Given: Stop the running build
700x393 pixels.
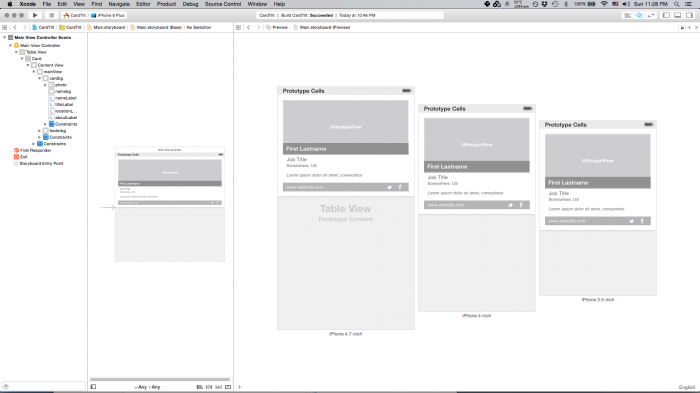Looking at the screenshot, I should pyautogui.click(x=51, y=15).
